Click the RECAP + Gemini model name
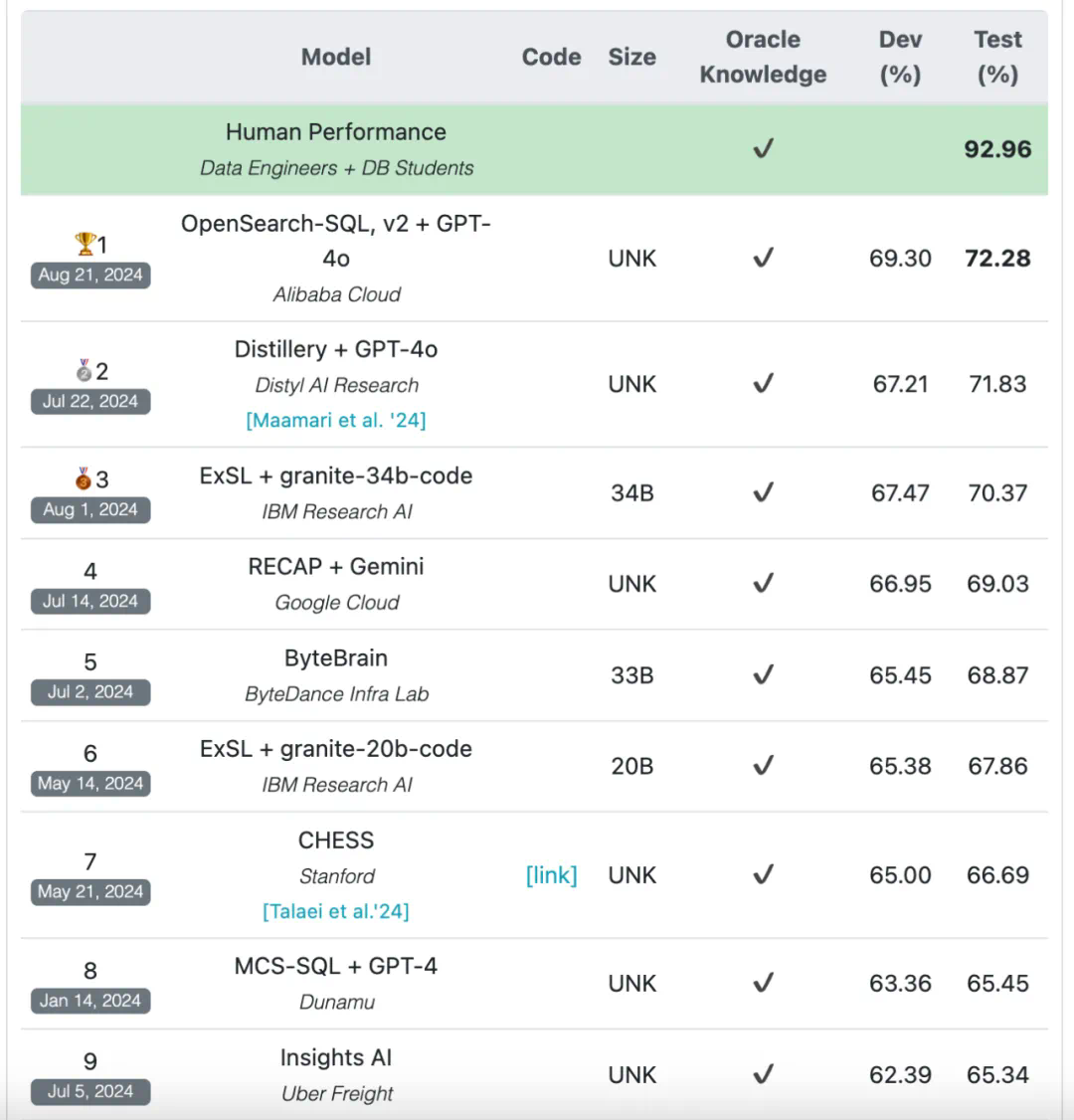 pyautogui.click(x=336, y=567)
